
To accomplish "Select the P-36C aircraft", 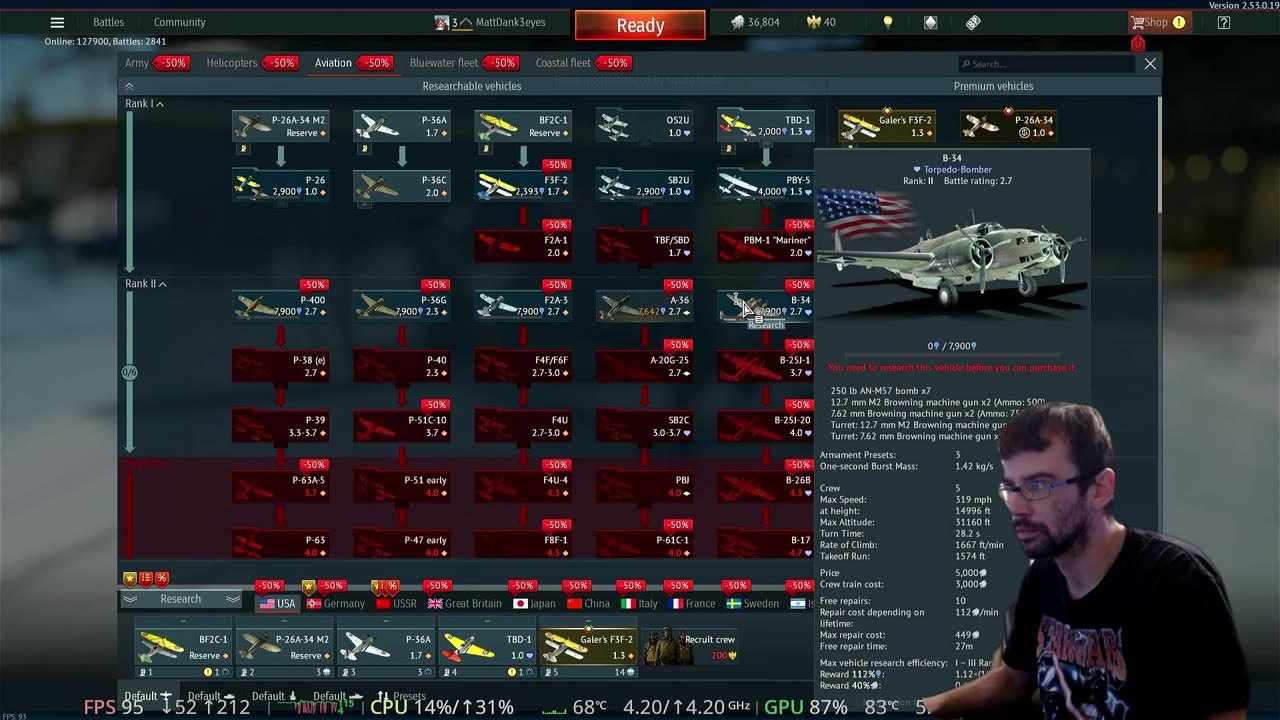I will tap(402, 186).
